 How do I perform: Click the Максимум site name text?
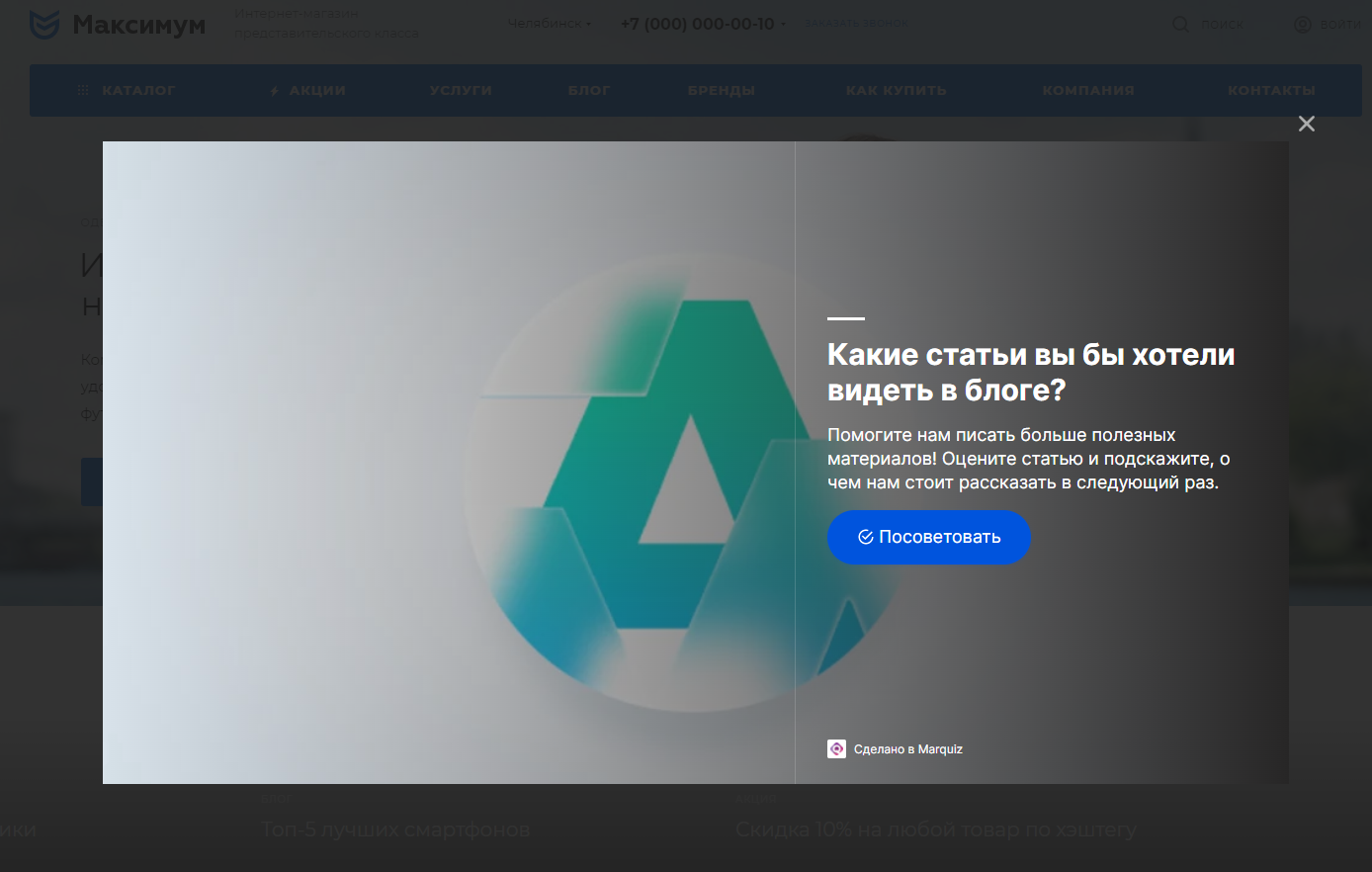pyautogui.click(x=139, y=25)
